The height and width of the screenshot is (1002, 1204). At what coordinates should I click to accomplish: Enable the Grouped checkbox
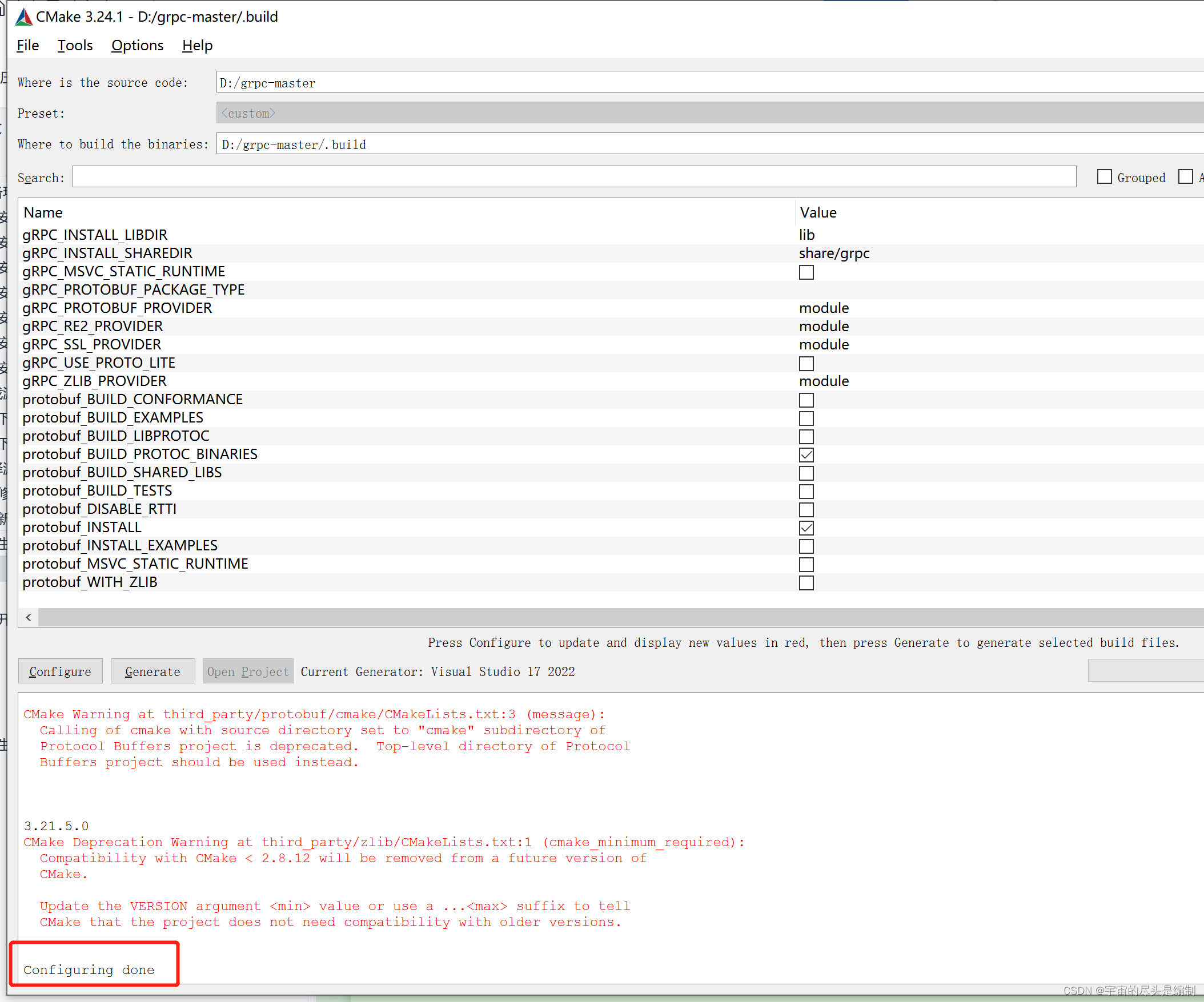[1103, 176]
